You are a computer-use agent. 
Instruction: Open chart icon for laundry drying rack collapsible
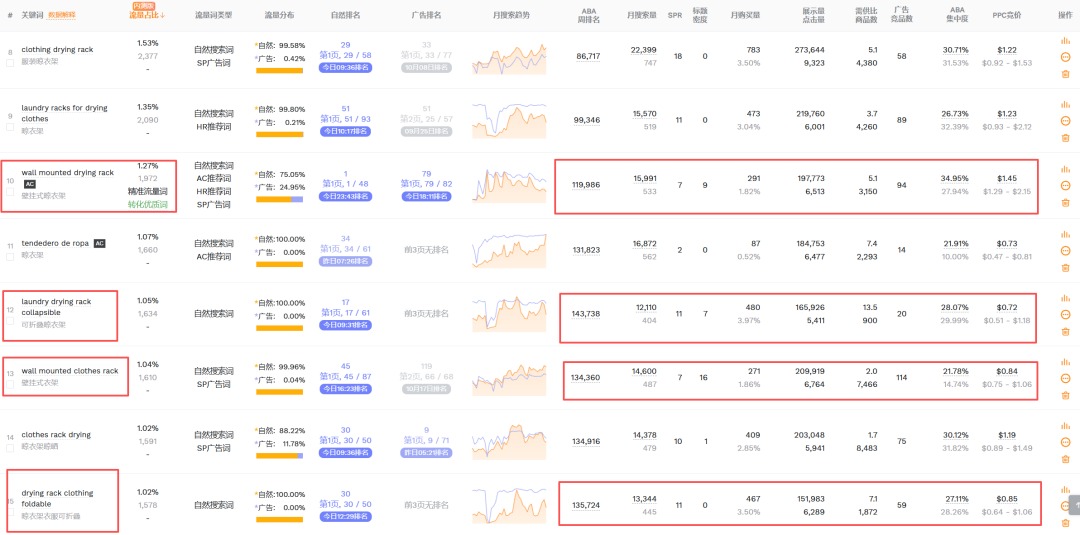point(1066,297)
